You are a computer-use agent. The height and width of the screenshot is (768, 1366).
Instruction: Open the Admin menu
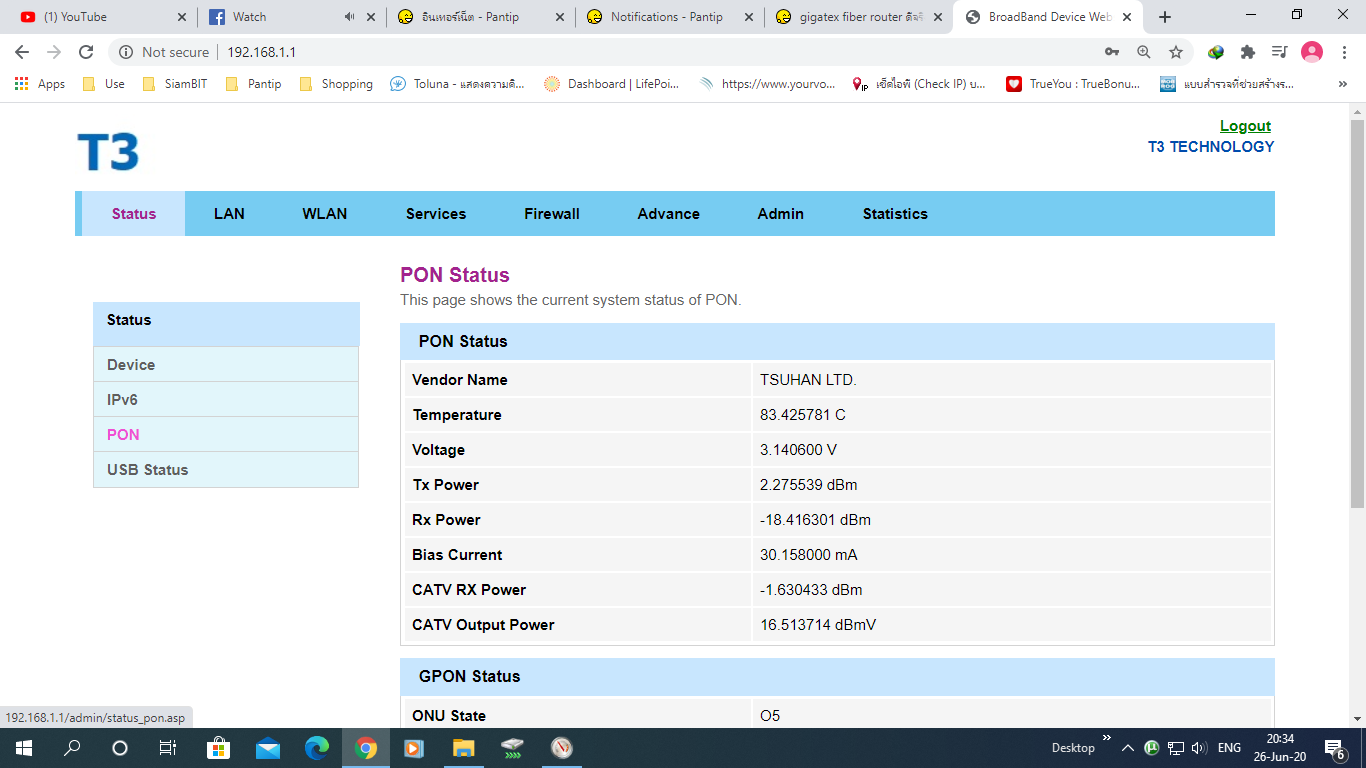click(x=781, y=214)
